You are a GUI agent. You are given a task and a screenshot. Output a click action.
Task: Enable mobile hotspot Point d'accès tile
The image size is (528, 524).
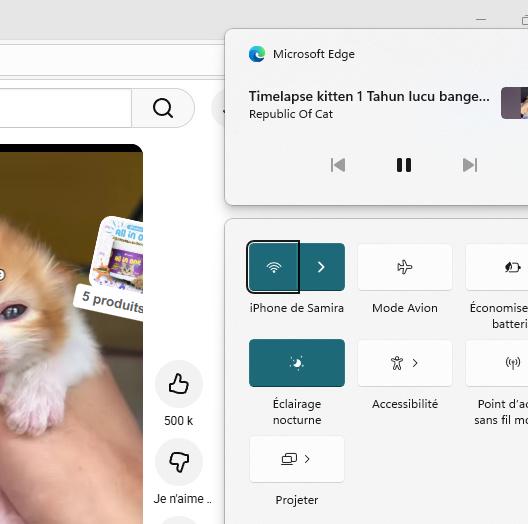point(497,363)
